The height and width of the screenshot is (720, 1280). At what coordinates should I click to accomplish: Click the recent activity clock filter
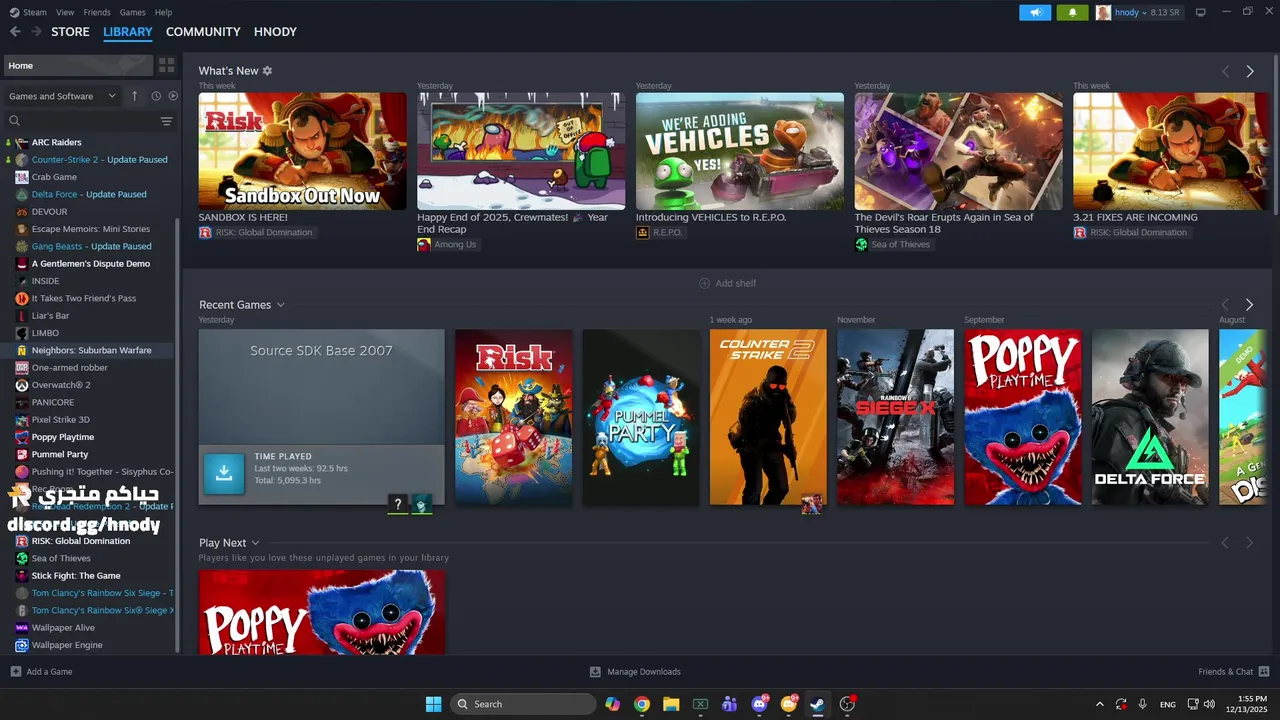[x=156, y=96]
